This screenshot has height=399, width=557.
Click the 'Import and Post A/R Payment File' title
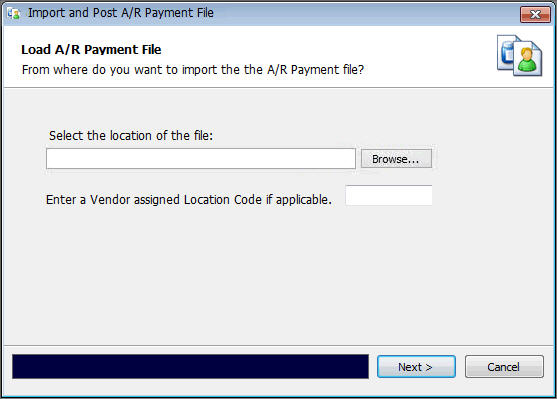pos(121,13)
